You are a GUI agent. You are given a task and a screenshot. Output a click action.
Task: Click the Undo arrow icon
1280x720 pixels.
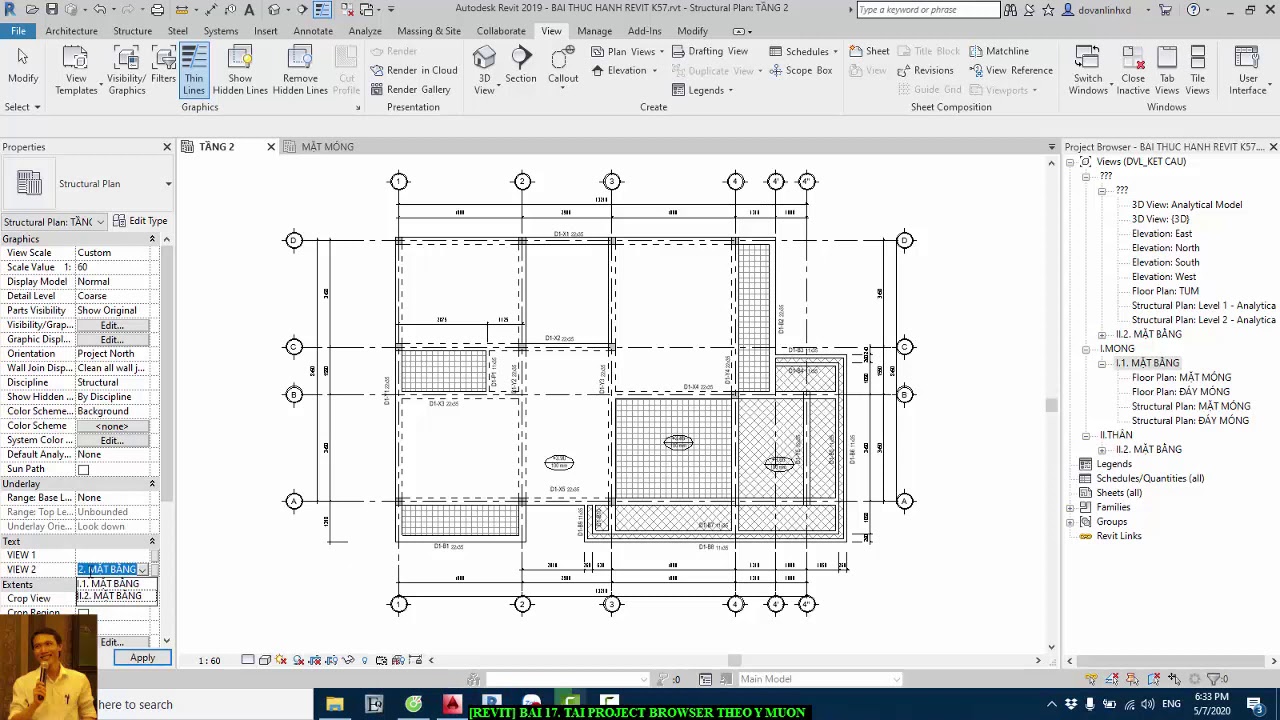point(99,10)
